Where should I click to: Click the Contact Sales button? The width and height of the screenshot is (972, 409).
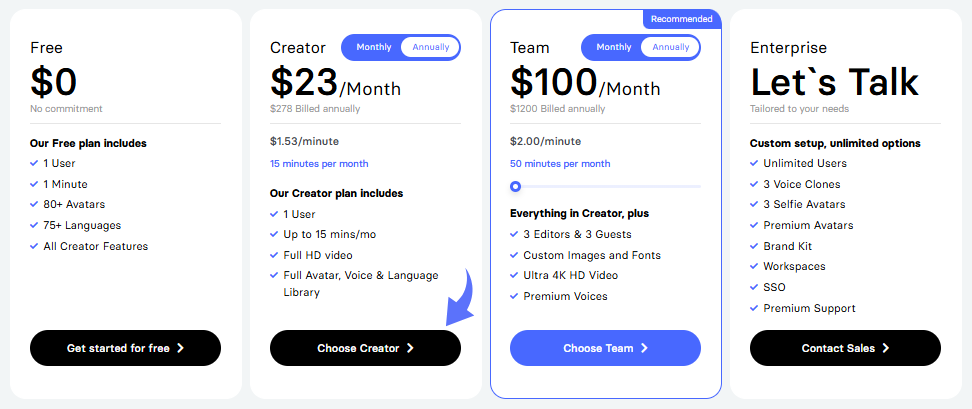845,348
